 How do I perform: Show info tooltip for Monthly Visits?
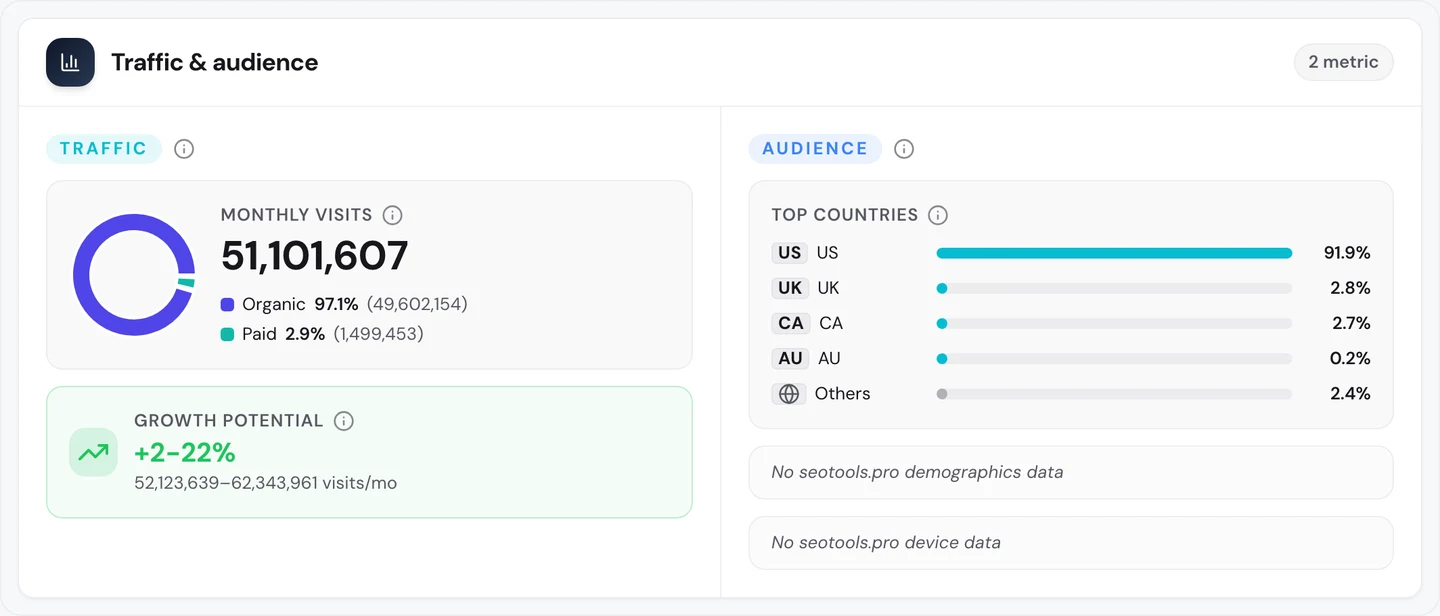point(393,215)
